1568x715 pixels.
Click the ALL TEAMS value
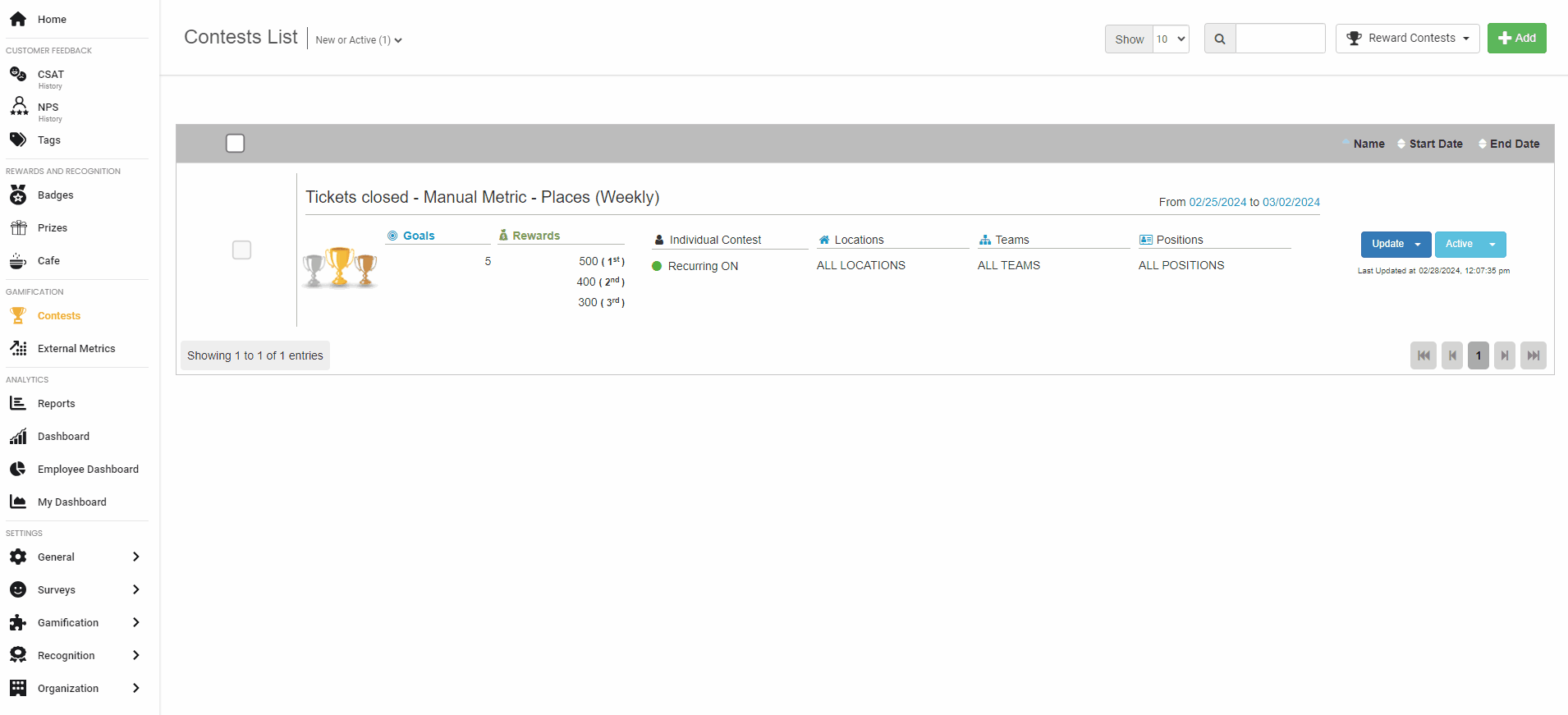click(1009, 265)
